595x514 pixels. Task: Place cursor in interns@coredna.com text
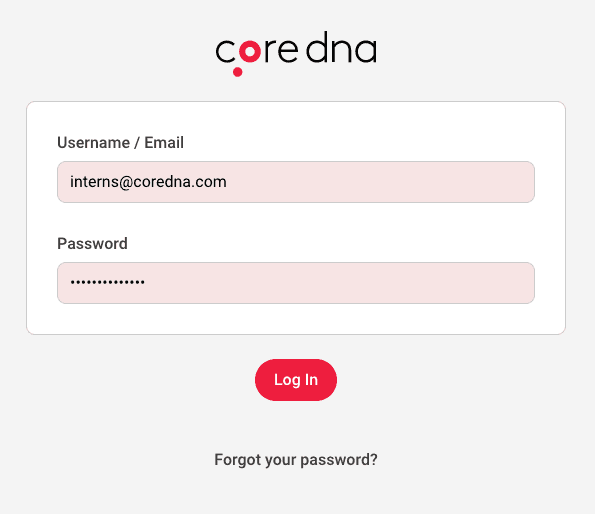[x=148, y=182]
